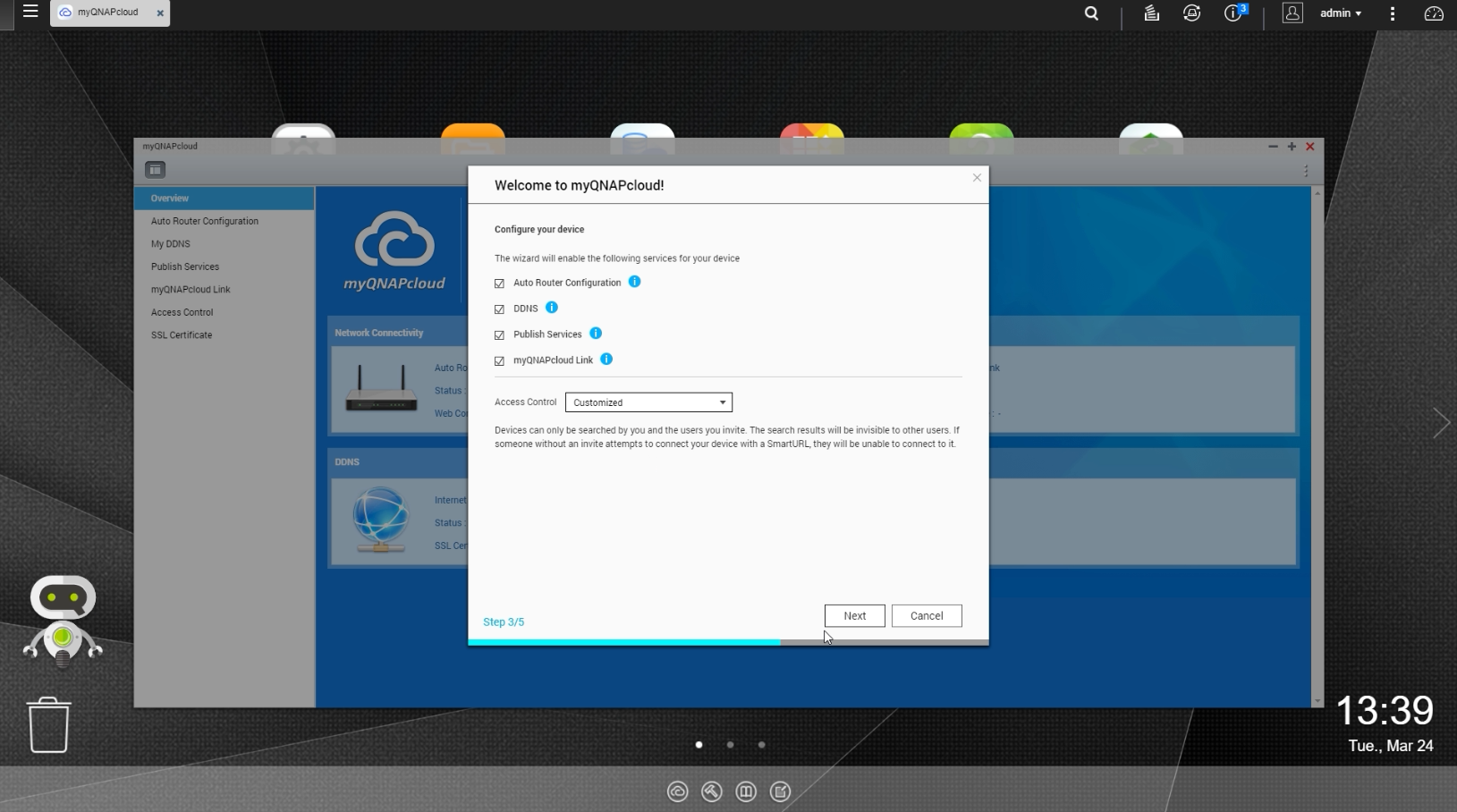The width and height of the screenshot is (1457, 812).
Task: Click the search magnifier icon in top bar
Action: point(1091,13)
